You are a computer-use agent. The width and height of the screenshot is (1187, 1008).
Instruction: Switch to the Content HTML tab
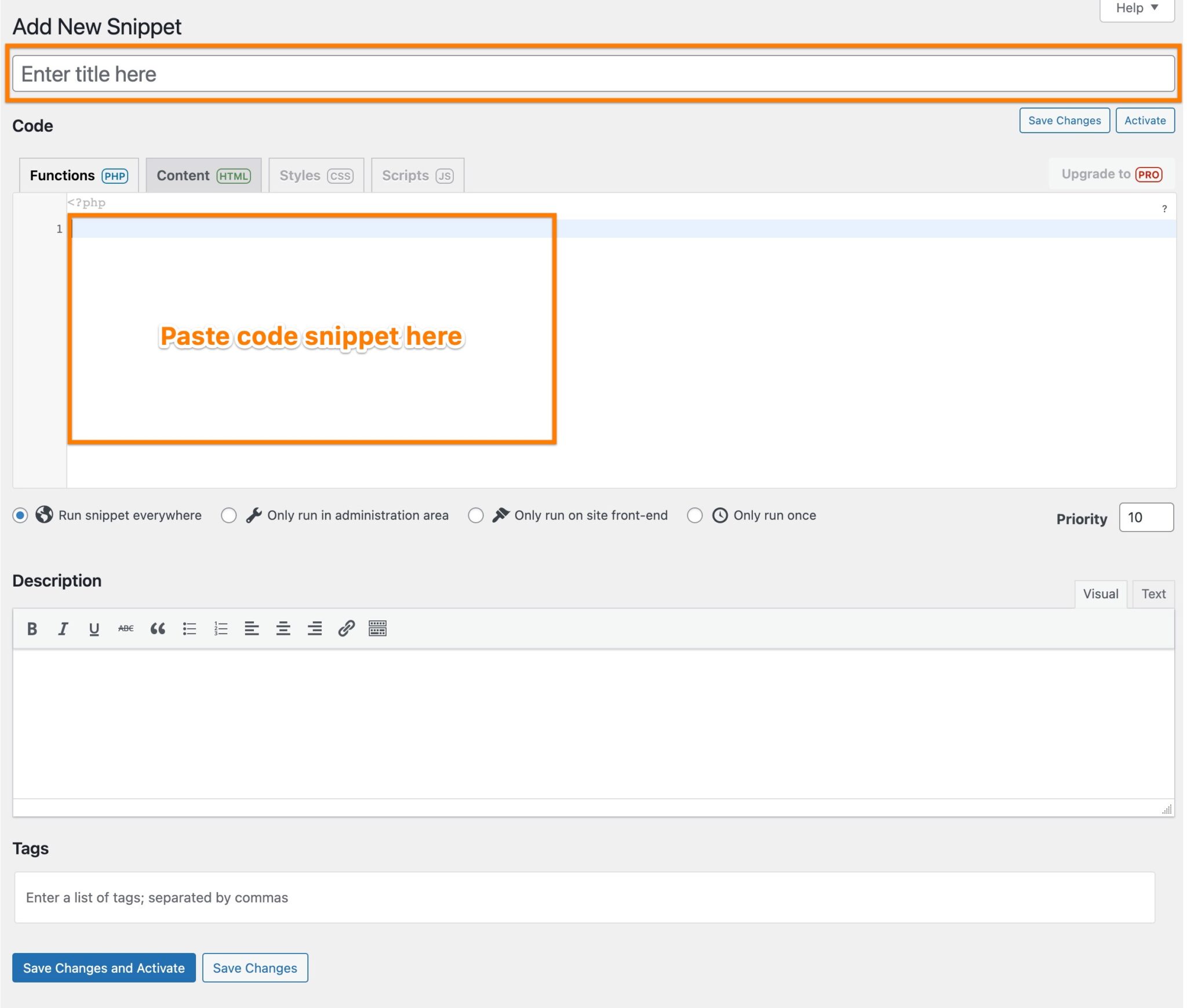(204, 175)
